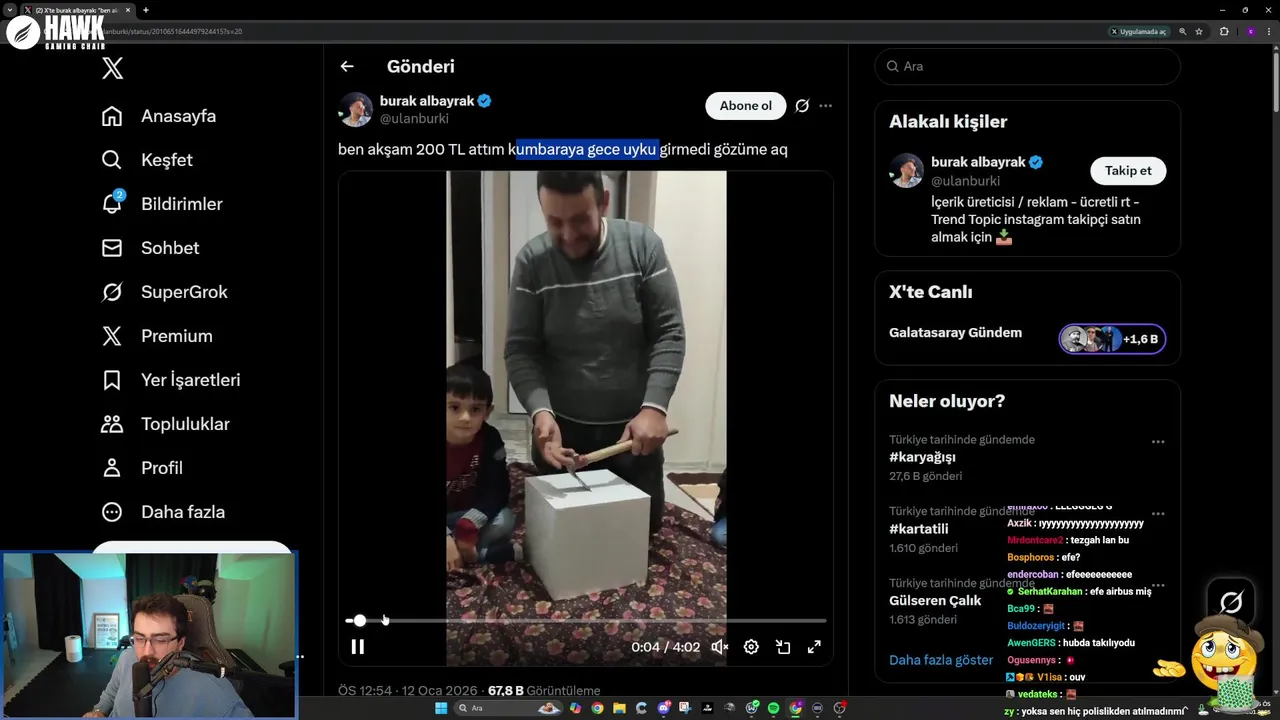Pause the video
The width and height of the screenshot is (1280, 720).
357,647
